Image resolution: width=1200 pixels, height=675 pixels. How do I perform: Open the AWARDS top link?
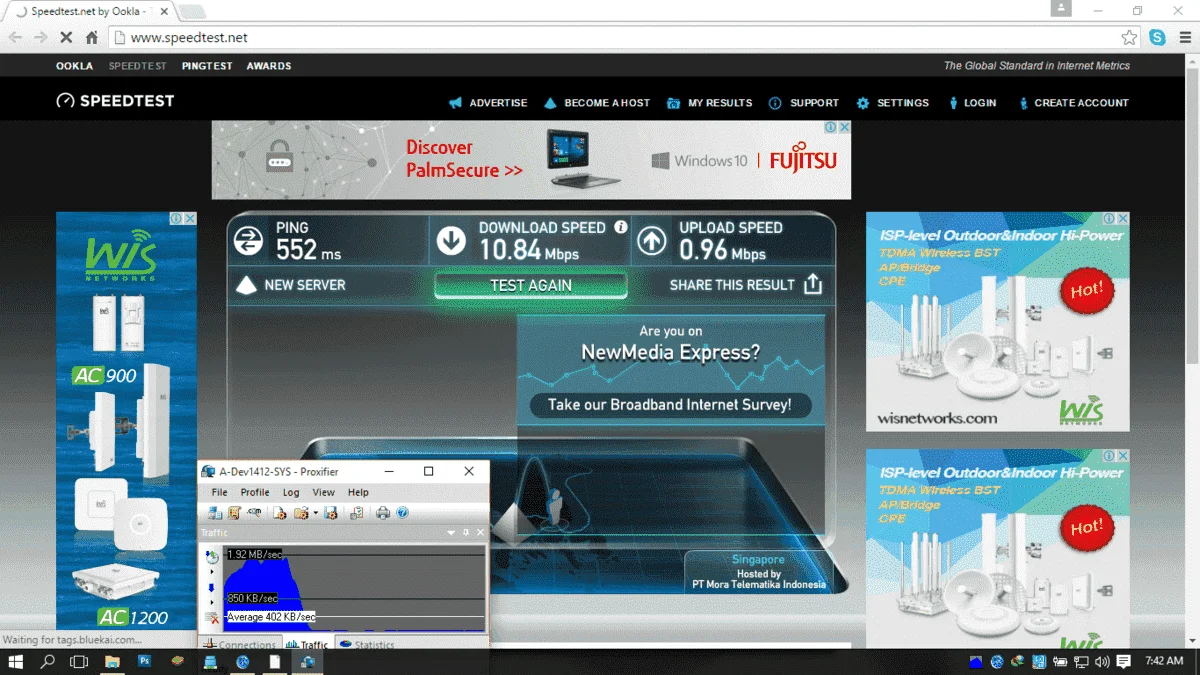click(269, 66)
